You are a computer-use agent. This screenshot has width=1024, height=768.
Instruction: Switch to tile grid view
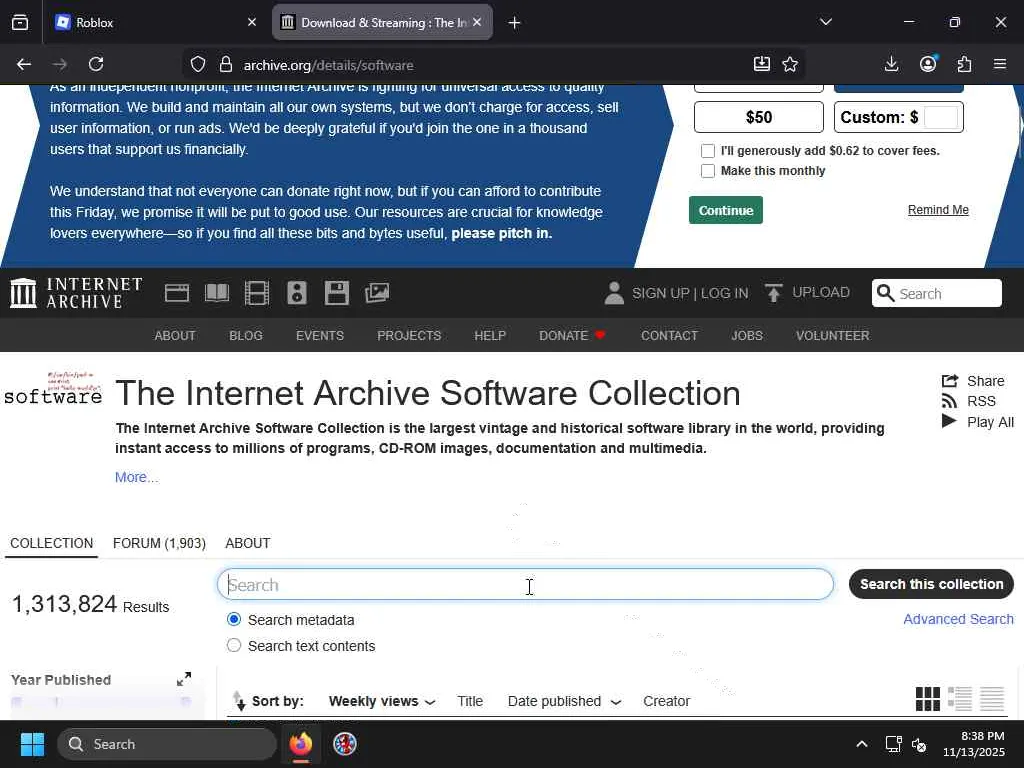[927, 699]
